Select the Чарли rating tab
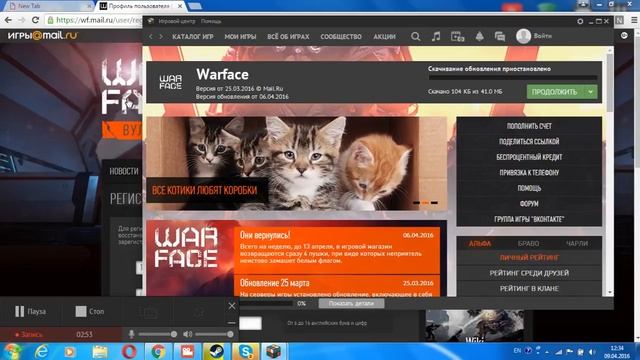Viewport: 640px width, 360px height. [x=576, y=244]
